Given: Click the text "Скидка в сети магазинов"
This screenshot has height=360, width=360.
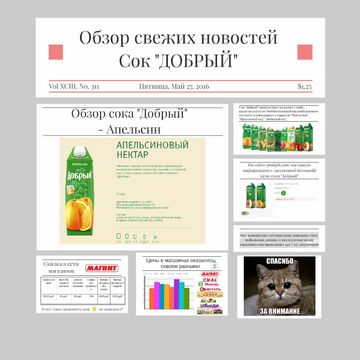Looking at the screenshot, I should tap(61, 267).
